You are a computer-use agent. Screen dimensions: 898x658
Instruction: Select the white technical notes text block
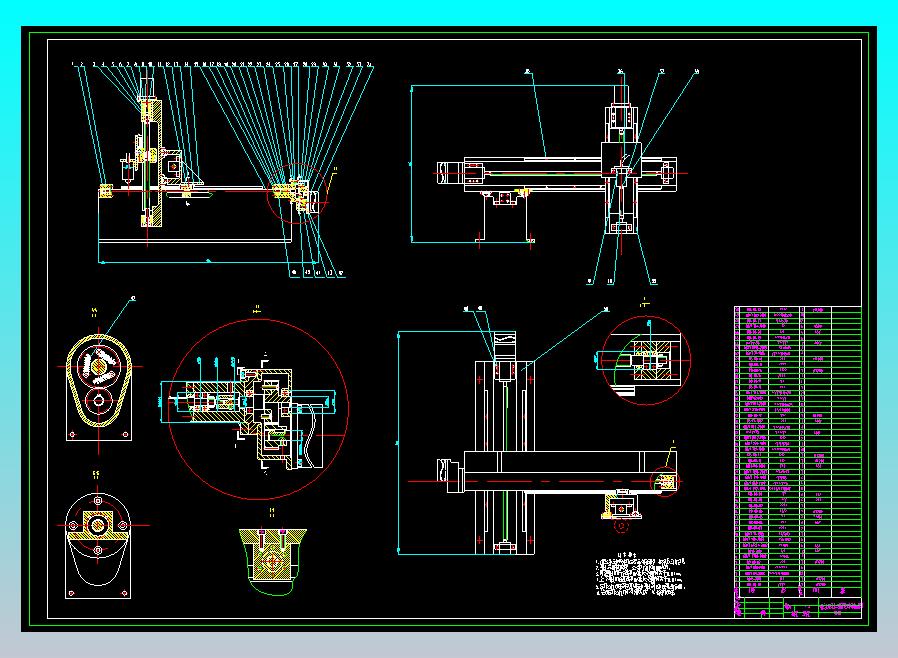coord(640,575)
